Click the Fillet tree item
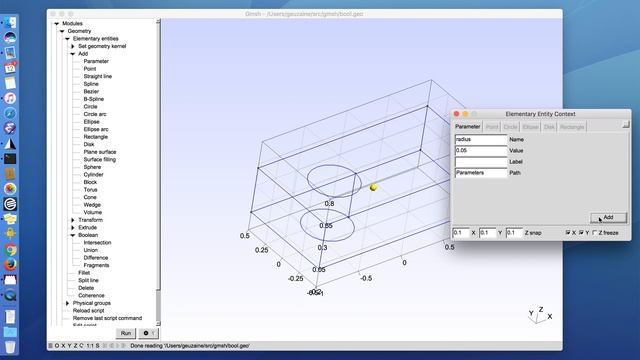Screen dimensions: 640x360 click(84, 273)
